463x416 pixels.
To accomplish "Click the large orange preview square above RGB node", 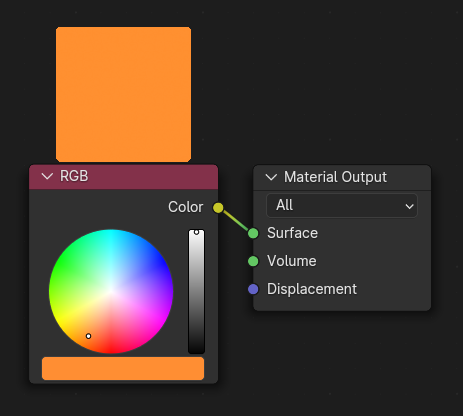I will [x=124, y=95].
